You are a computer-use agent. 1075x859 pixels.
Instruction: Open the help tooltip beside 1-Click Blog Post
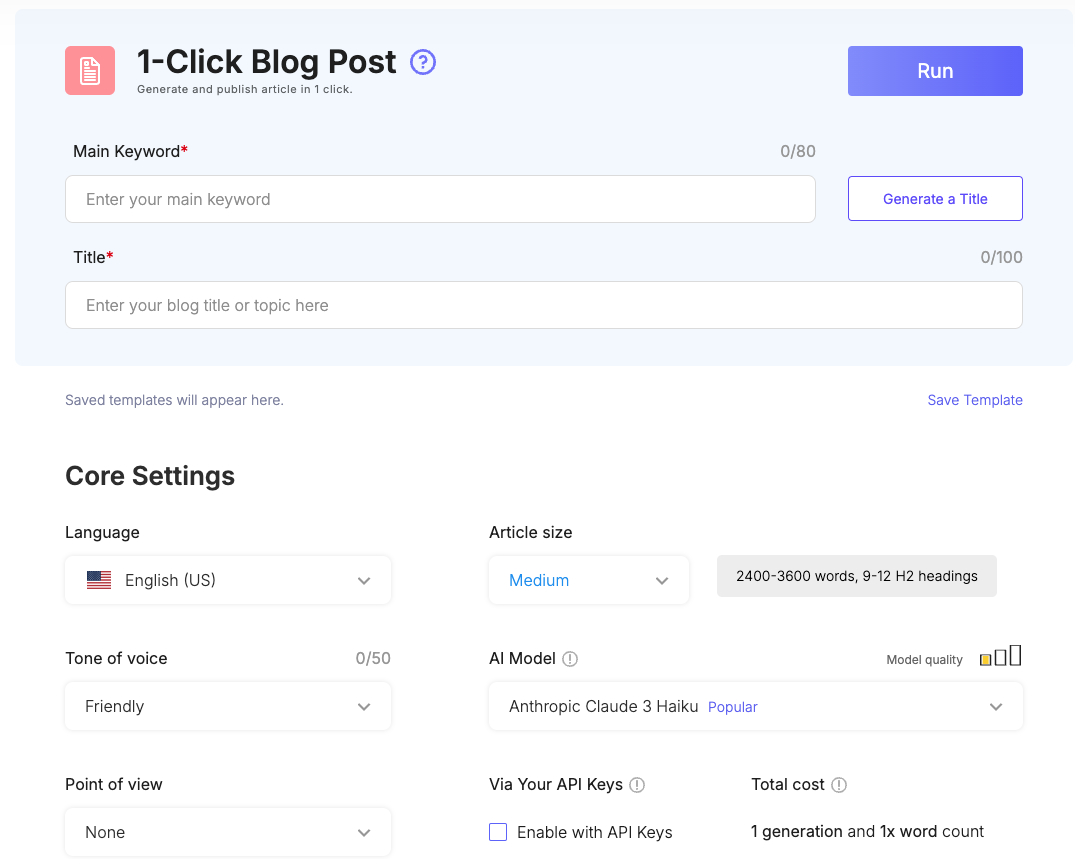pyautogui.click(x=422, y=62)
